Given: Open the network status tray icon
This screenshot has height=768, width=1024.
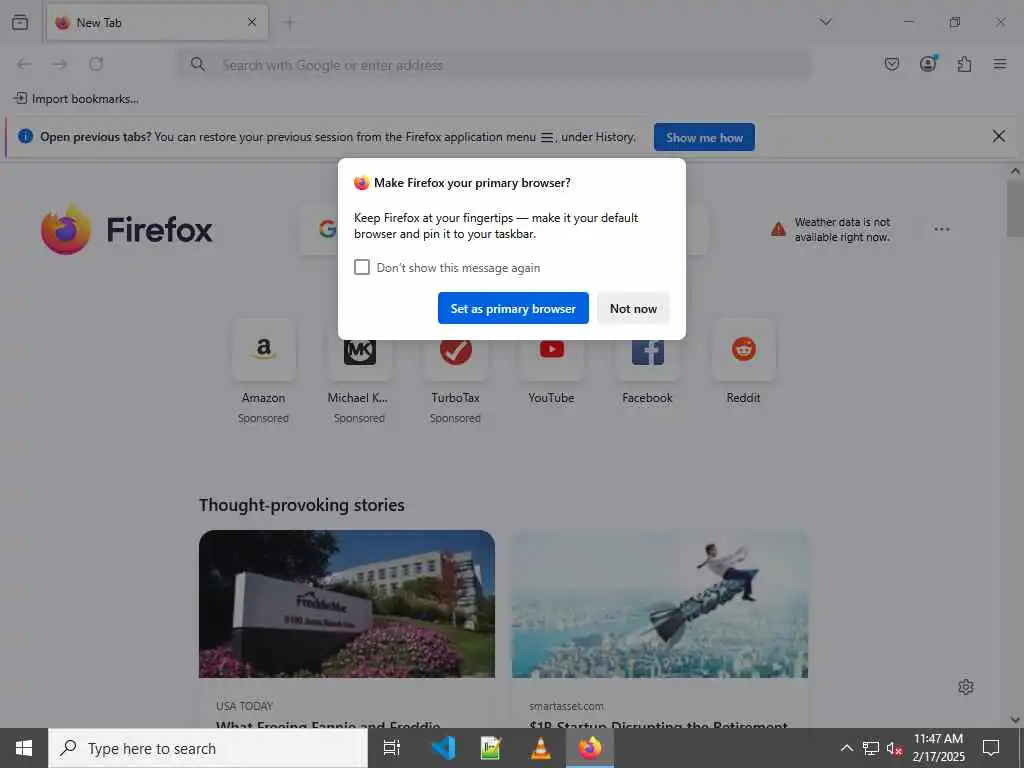Looking at the screenshot, I should click(871, 748).
